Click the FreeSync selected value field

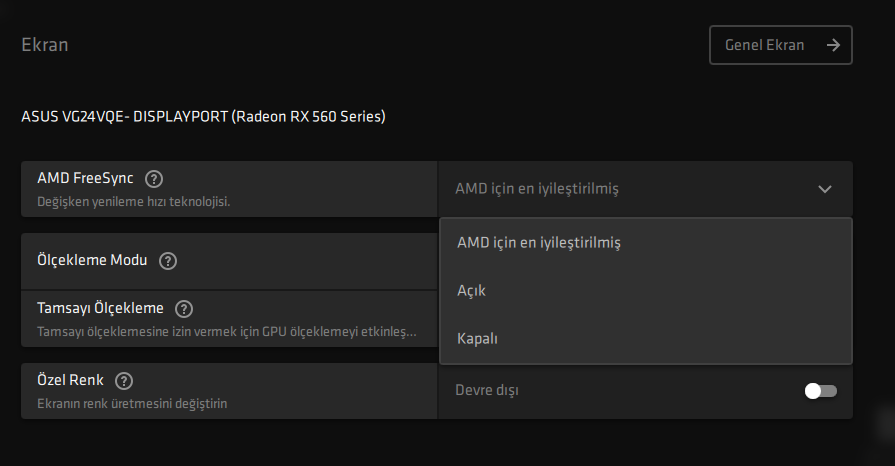coord(536,188)
